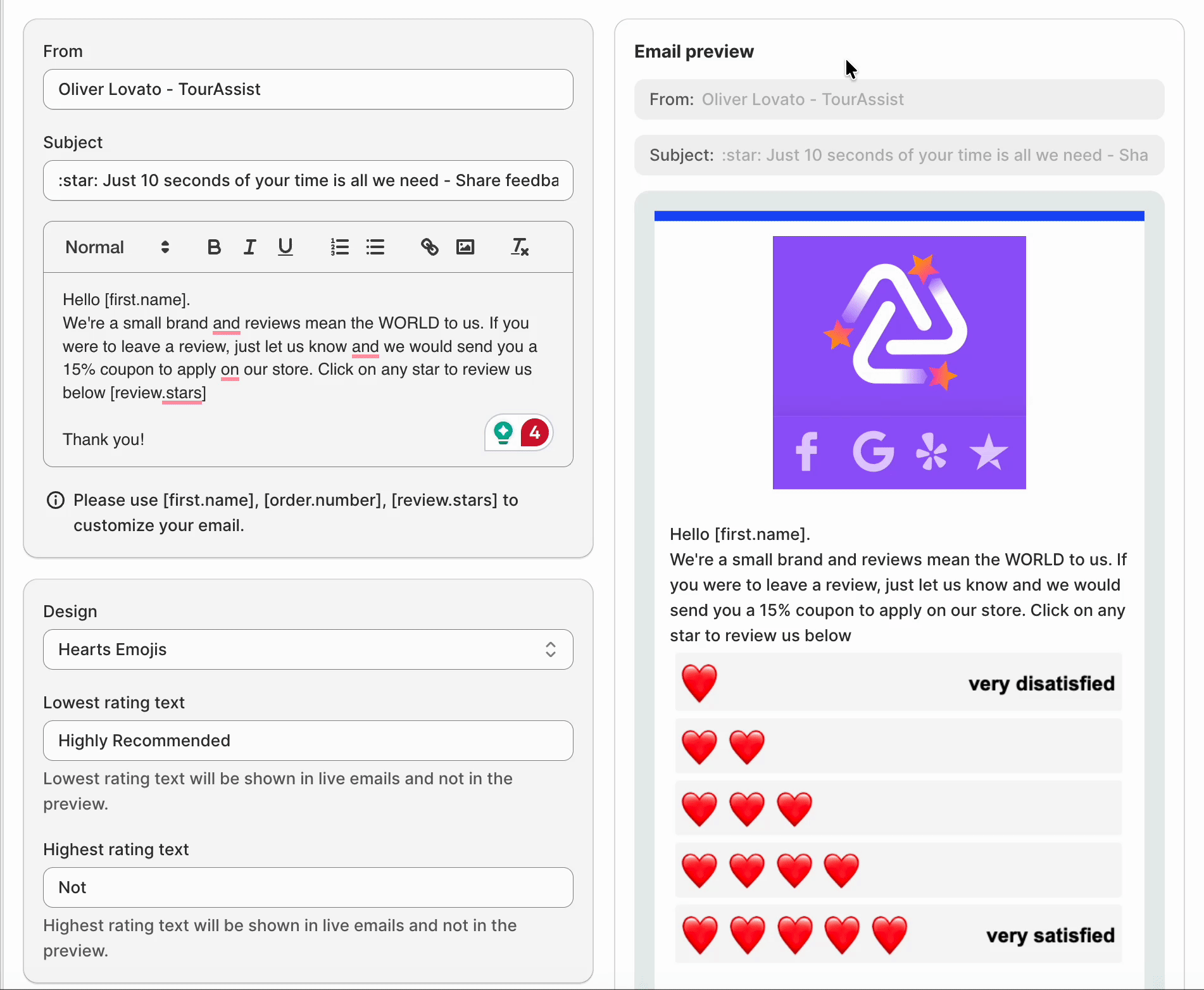
Task: Click the 'Email preview' heading
Action: pos(694,51)
